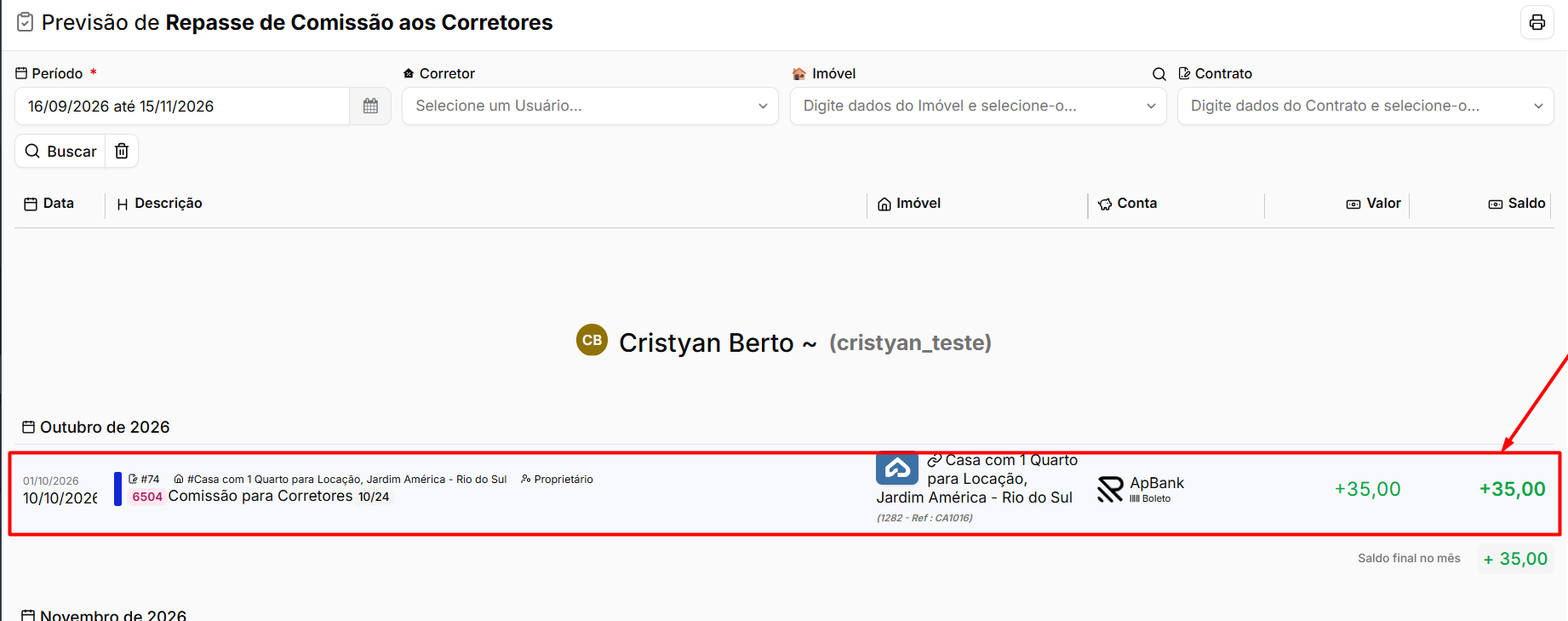Viewport: 1568px width, 621px height.
Task: Click the '(cristyan_teste)' username text
Action: point(910,342)
